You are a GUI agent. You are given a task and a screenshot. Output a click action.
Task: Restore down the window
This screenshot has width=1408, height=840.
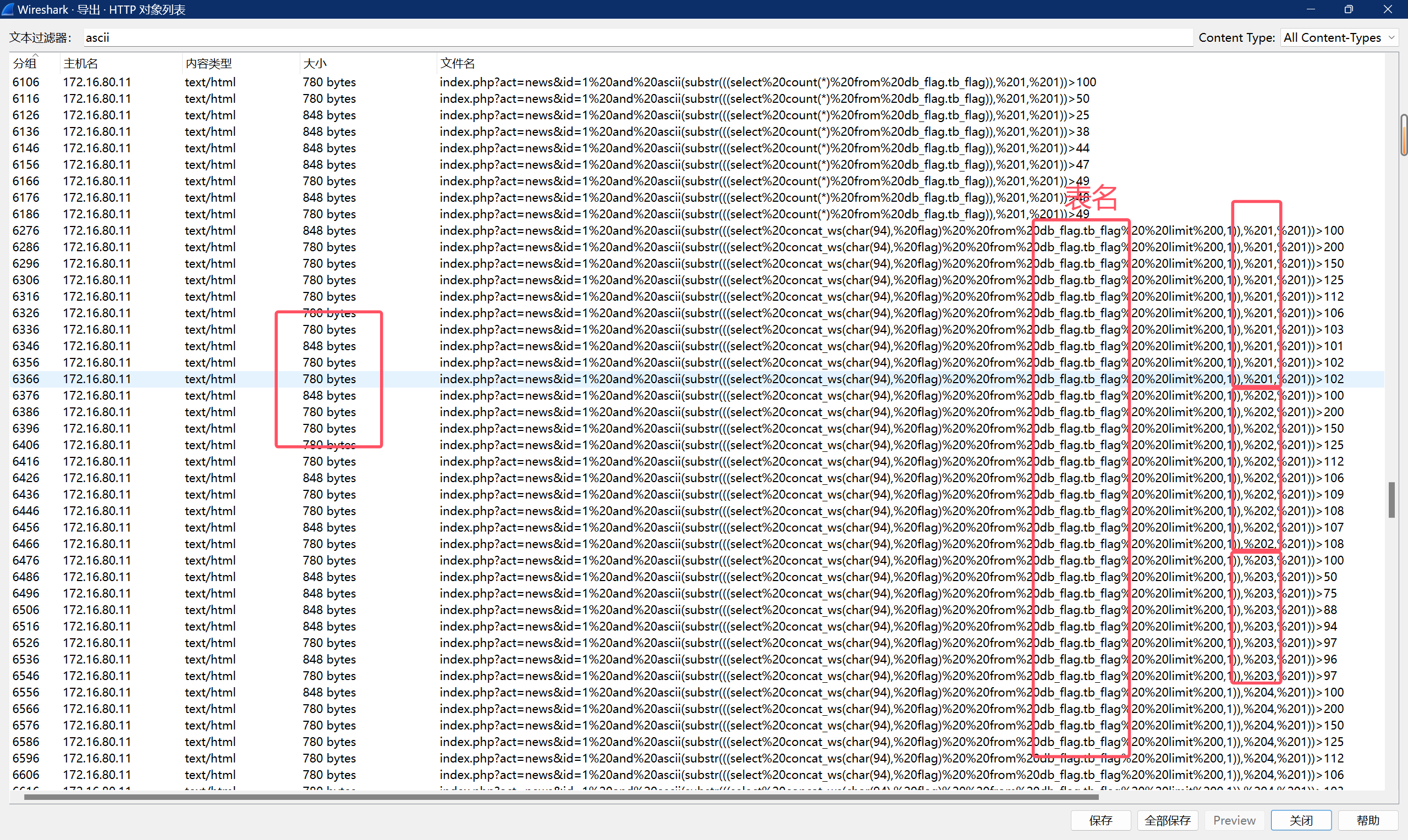click(x=1349, y=9)
